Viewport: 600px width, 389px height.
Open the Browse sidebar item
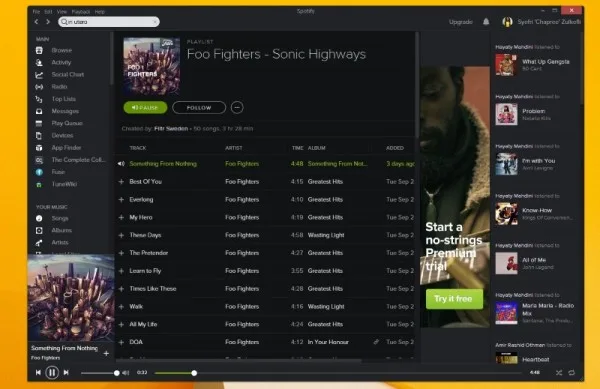61,50
